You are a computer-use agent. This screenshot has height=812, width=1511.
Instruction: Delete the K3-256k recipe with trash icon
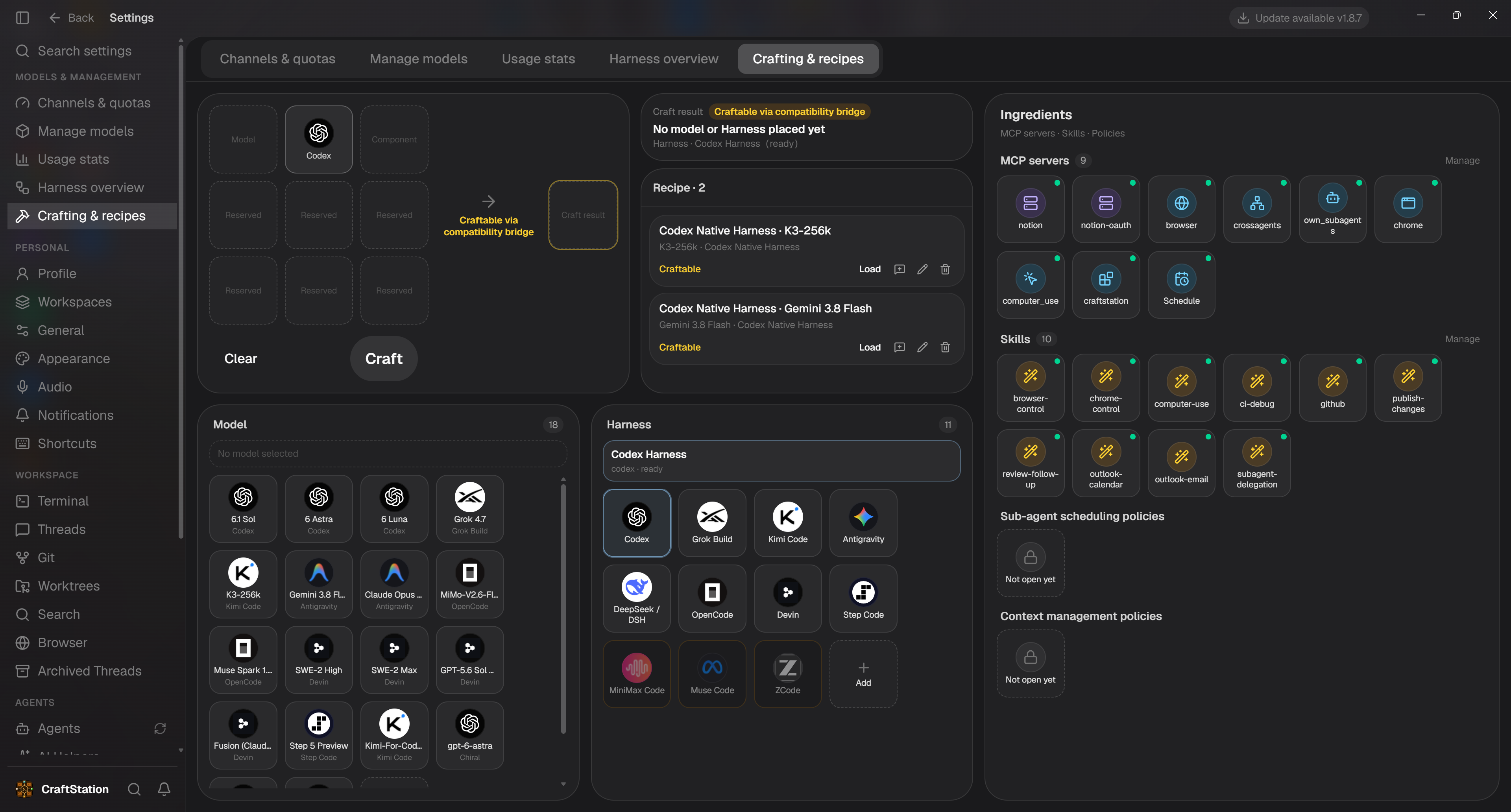point(945,269)
